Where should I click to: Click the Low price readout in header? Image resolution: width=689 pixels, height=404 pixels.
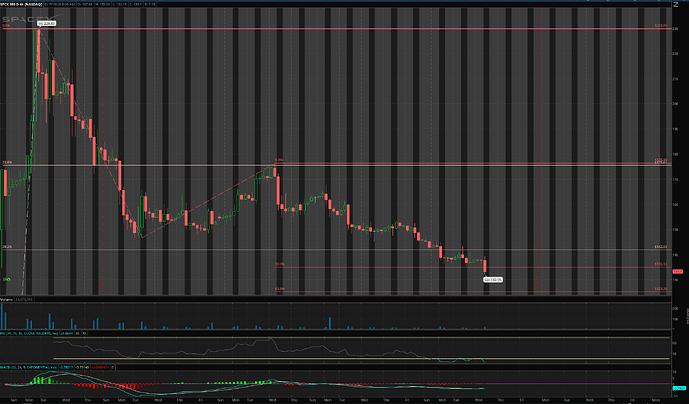[x=120, y=4]
